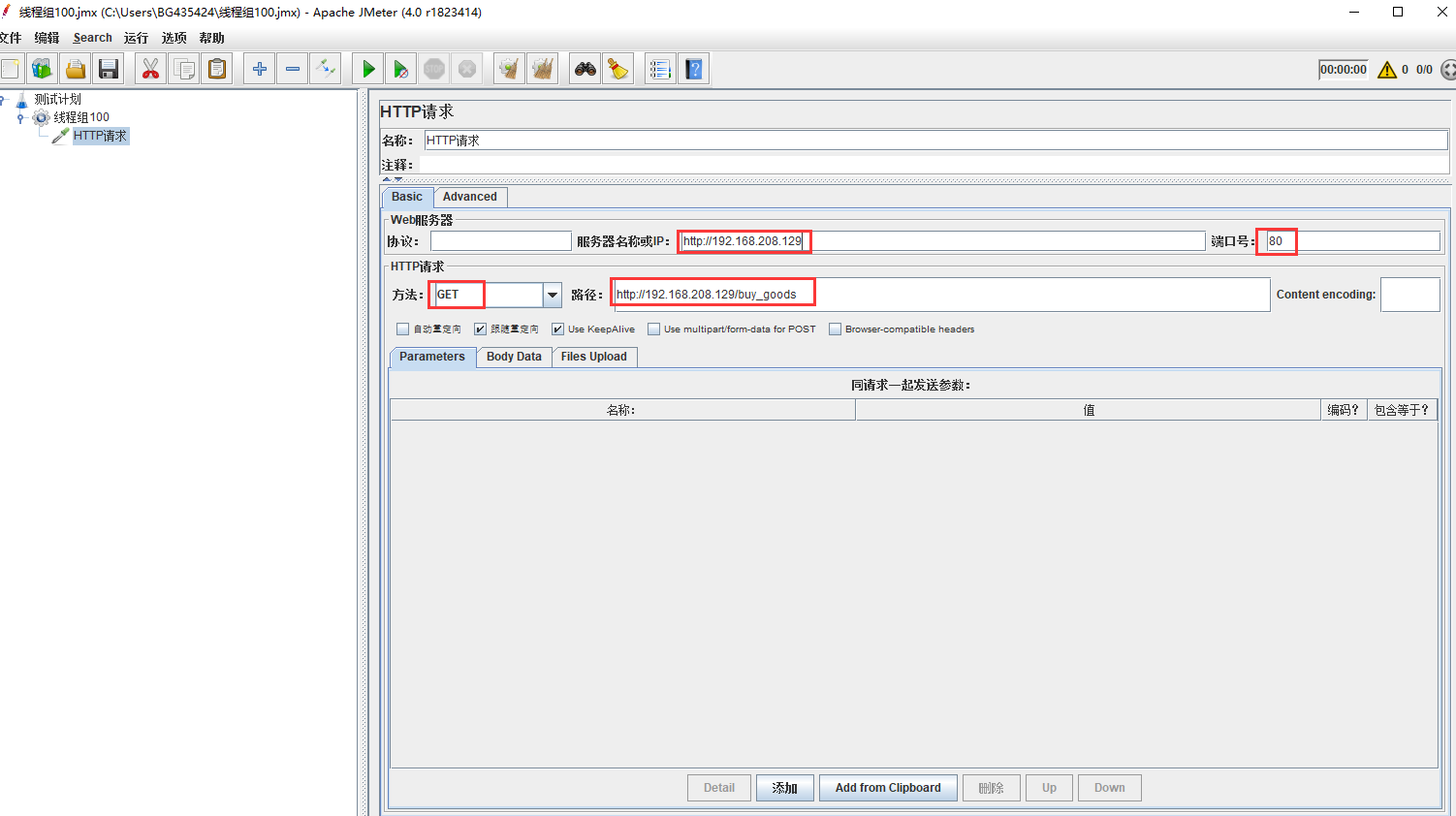Click the Content encoding field

tap(1409, 295)
